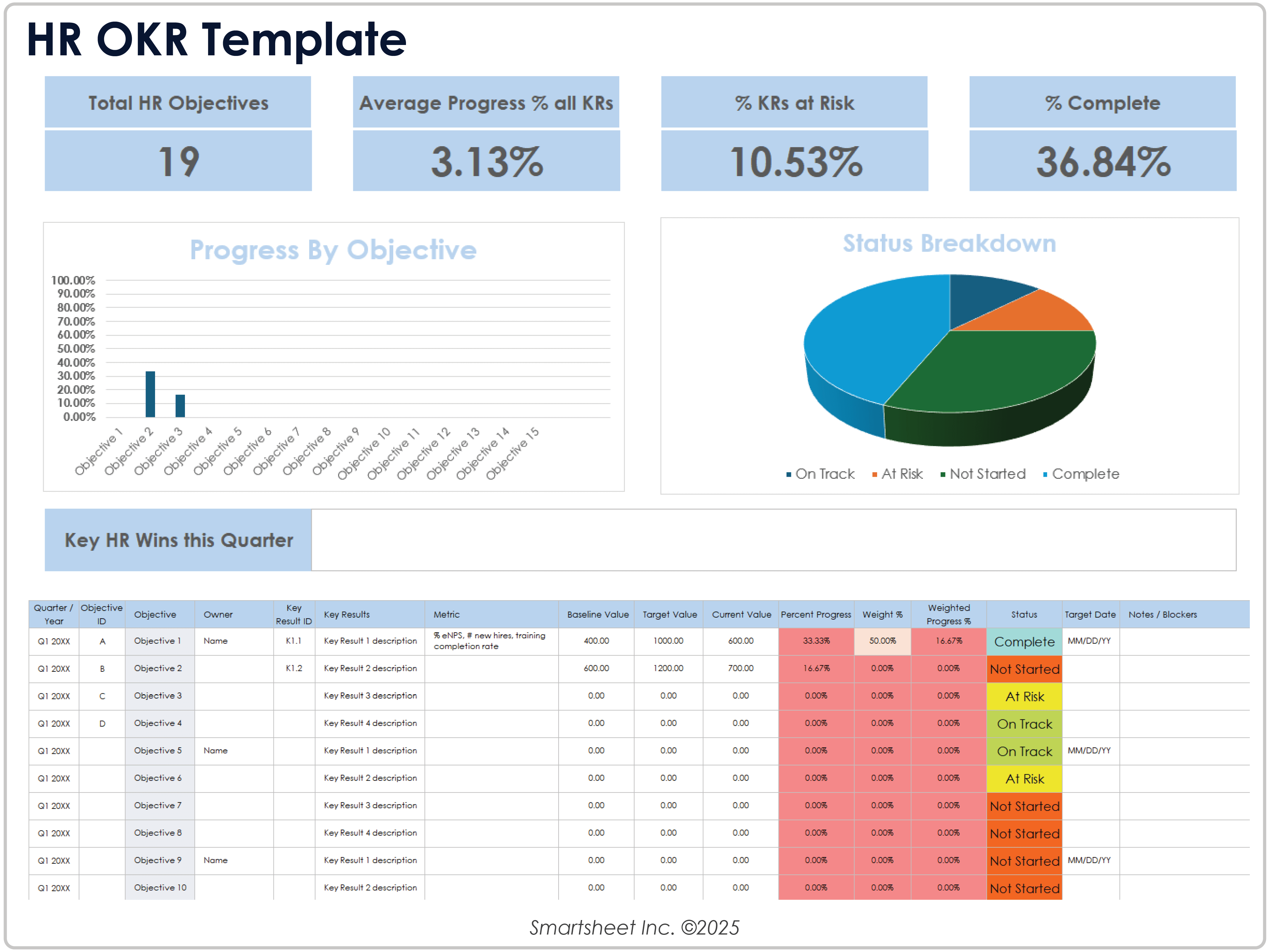Open the Status column header options
This screenshot has width=1270, height=952.
click(1024, 614)
